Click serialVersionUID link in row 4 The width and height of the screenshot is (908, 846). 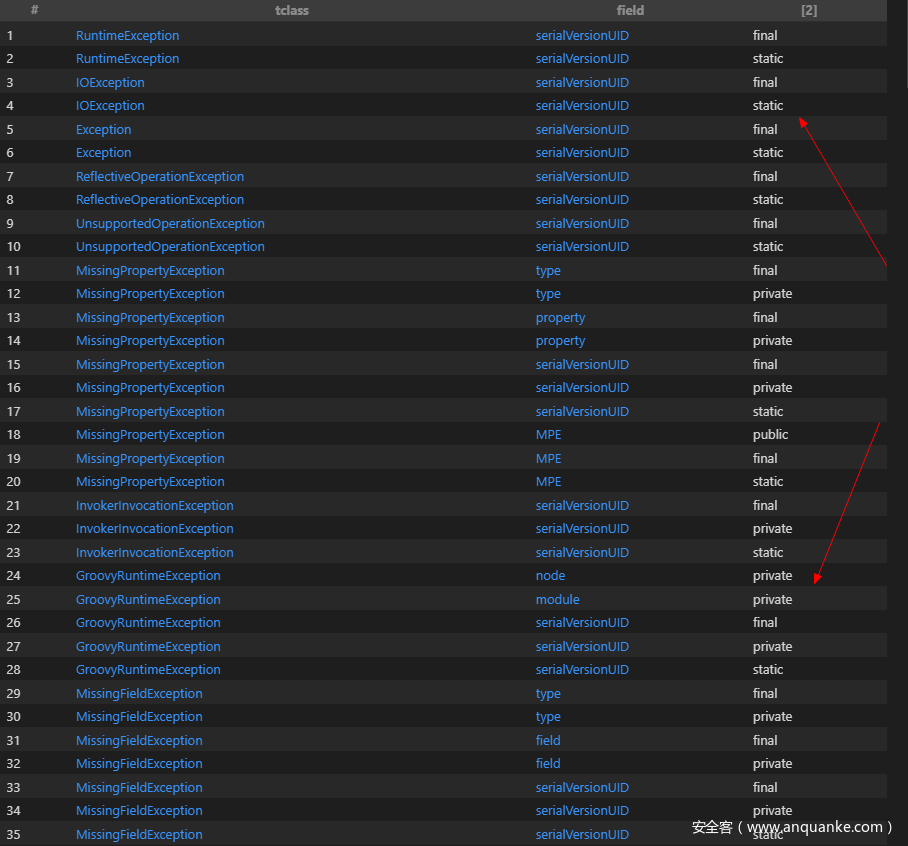click(x=582, y=106)
